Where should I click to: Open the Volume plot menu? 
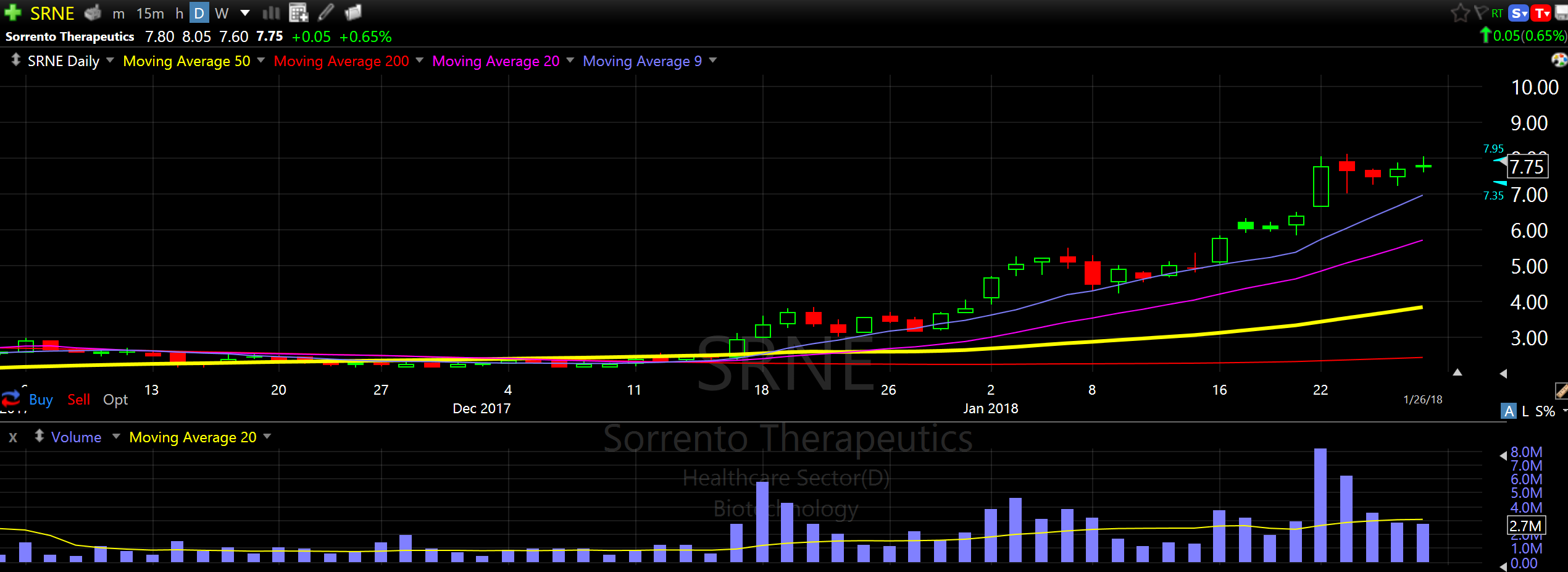[85, 437]
